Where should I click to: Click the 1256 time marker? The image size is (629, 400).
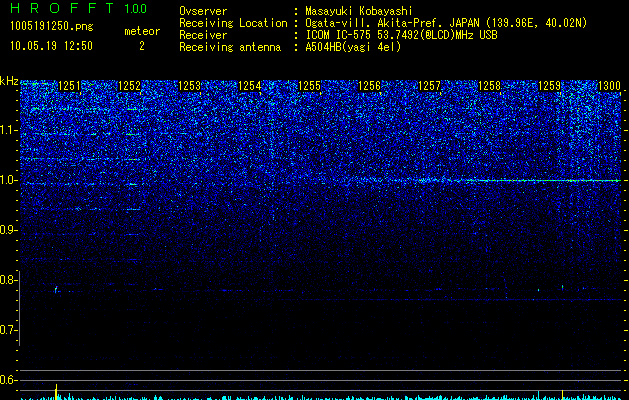coord(369,86)
